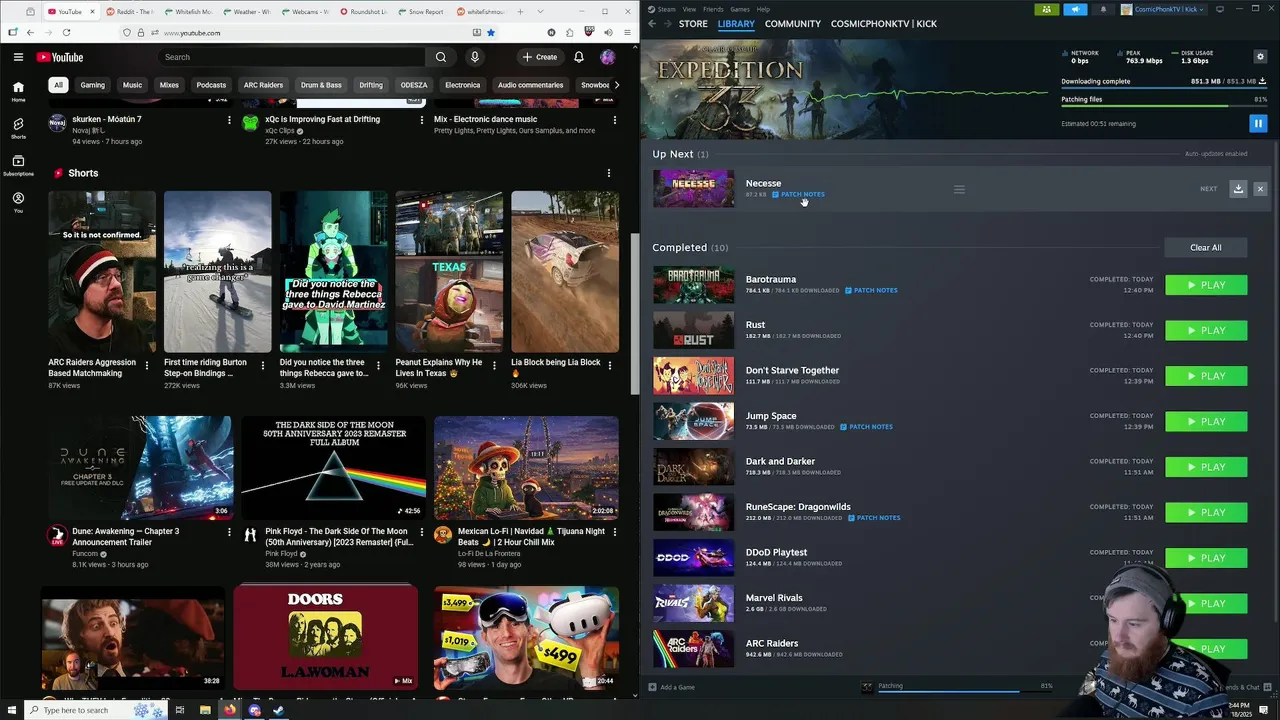Open Steam downloads settings gear
The height and width of the screenshot is (720, 1280).
(1260, 56)
